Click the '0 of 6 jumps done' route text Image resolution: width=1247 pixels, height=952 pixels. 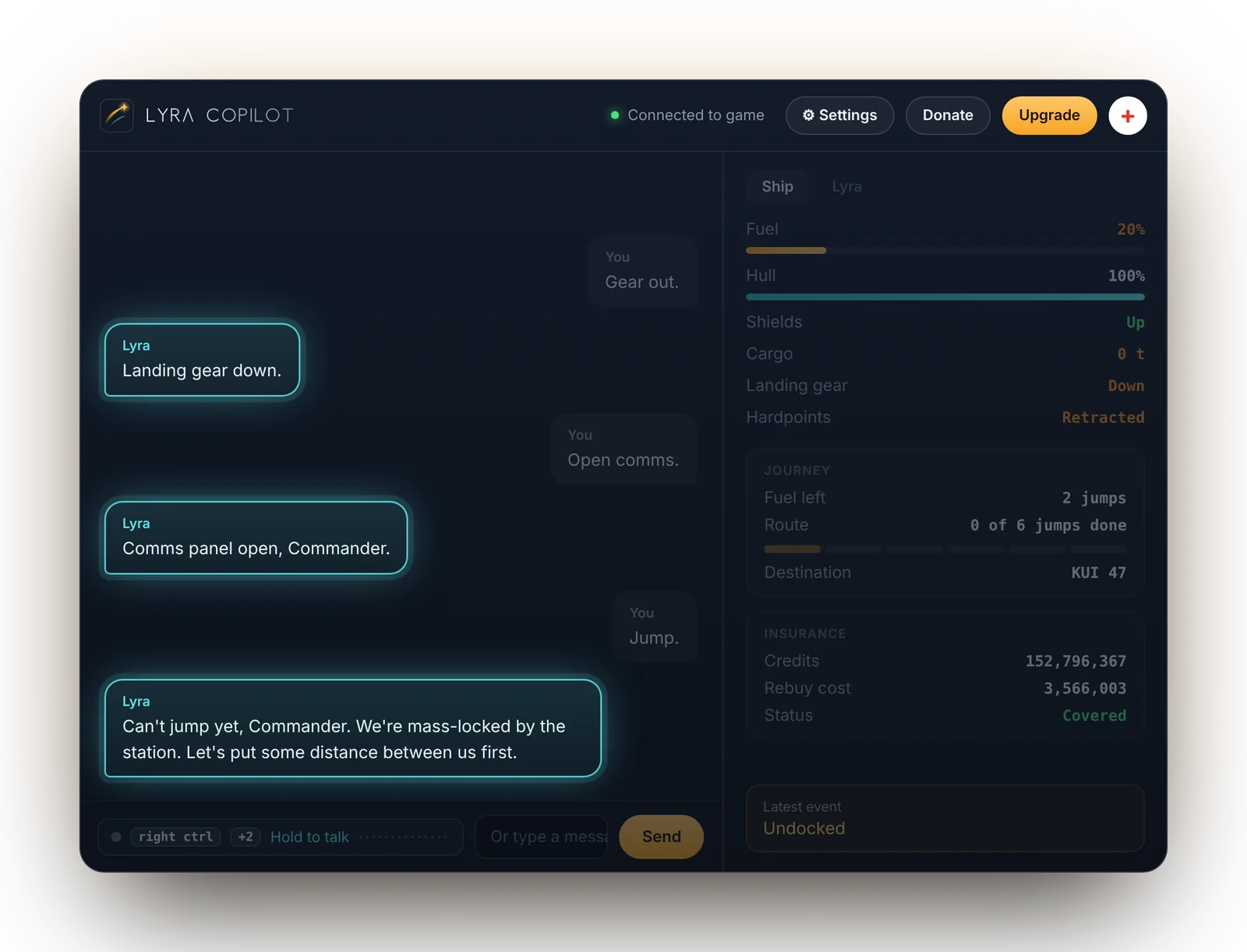[1048, 525]
